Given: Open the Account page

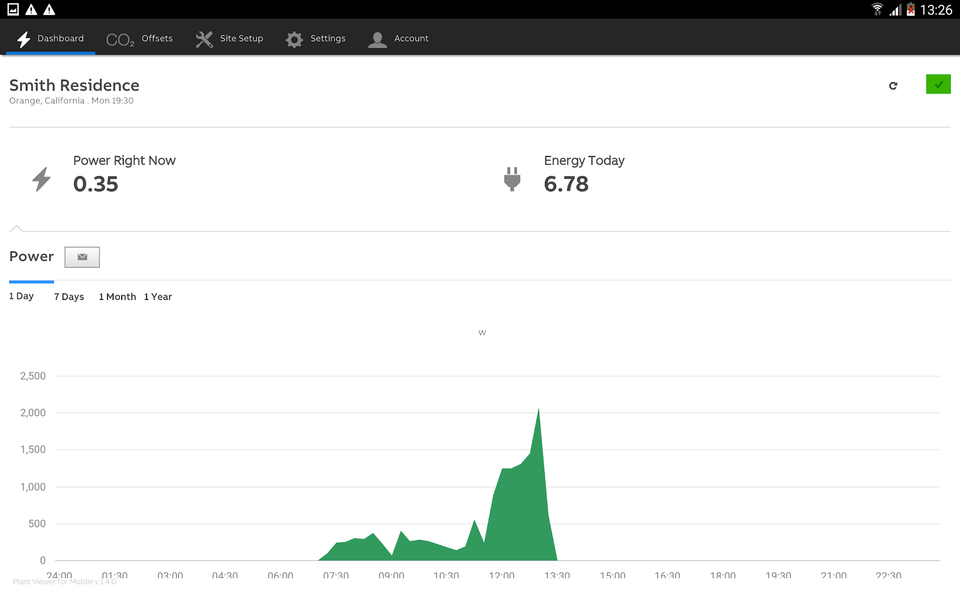Looking at the screenshot, I should (398, 39).
